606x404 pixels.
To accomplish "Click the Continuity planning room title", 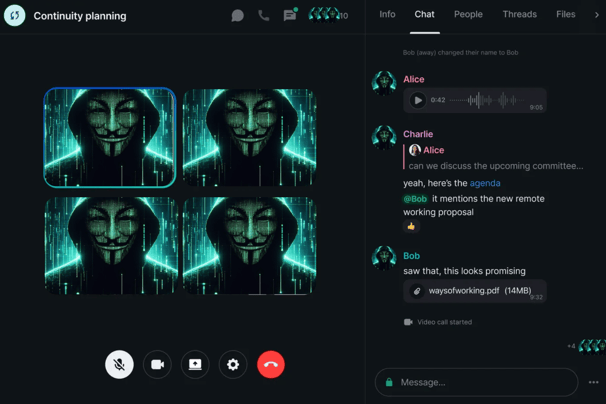I will pyautogui.click(x=80, y=16).
